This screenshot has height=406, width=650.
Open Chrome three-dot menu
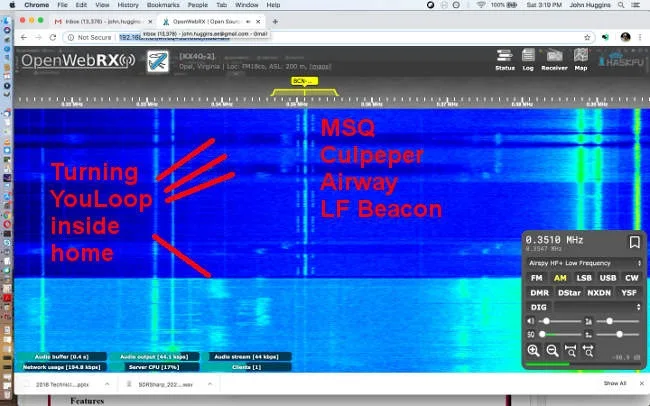(x=640, y=37)
